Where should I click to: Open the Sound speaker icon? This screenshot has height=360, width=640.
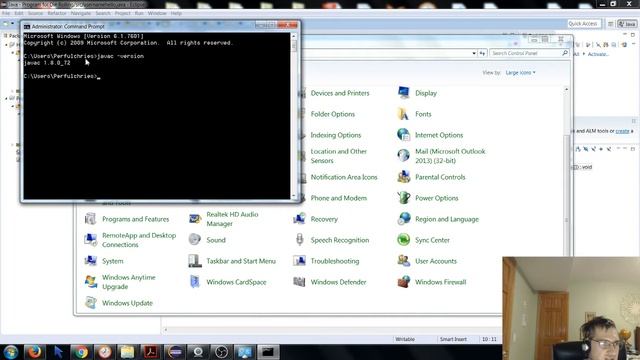click(195, 240)
